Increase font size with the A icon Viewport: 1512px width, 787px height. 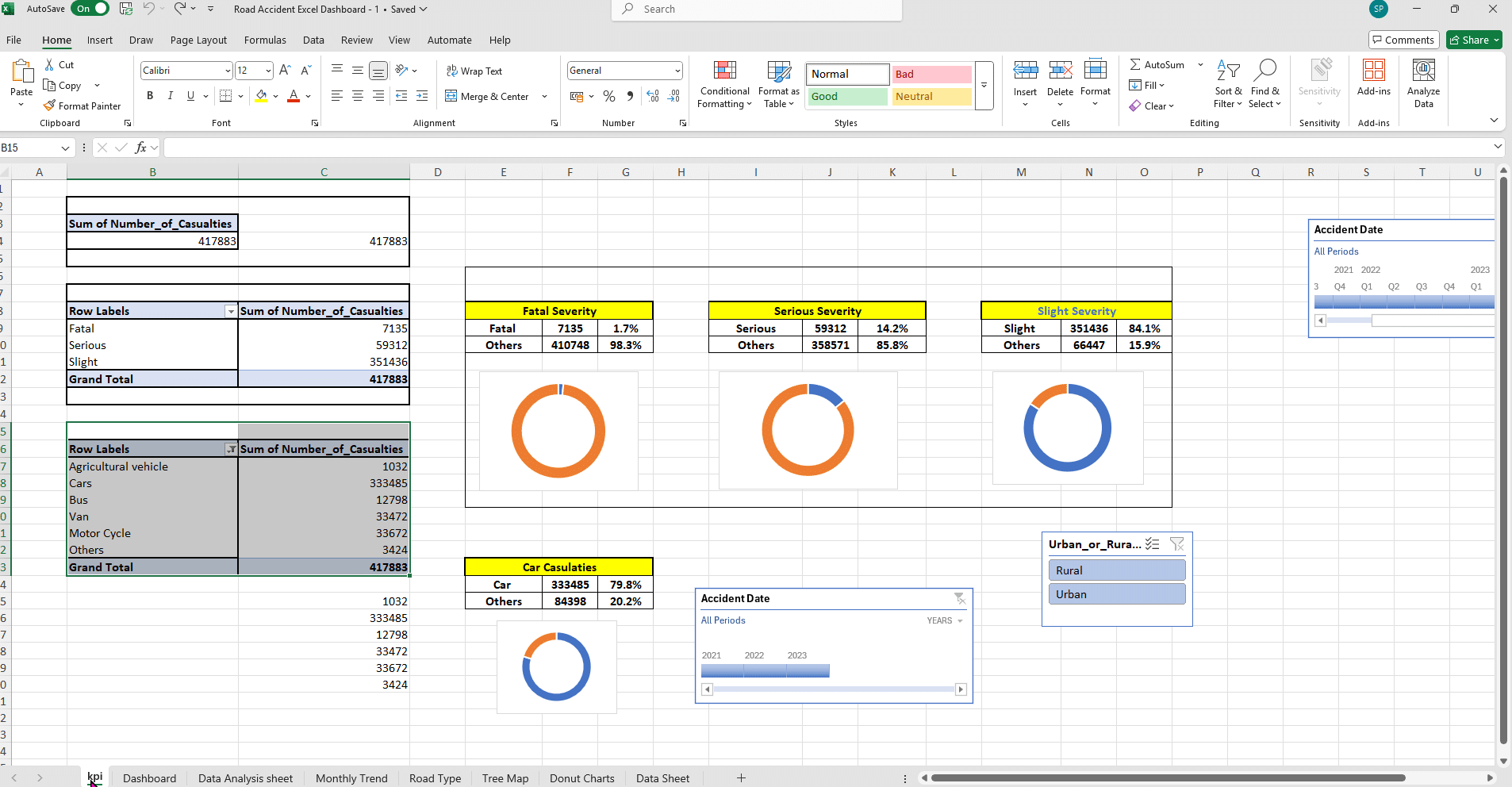[285, 71]
